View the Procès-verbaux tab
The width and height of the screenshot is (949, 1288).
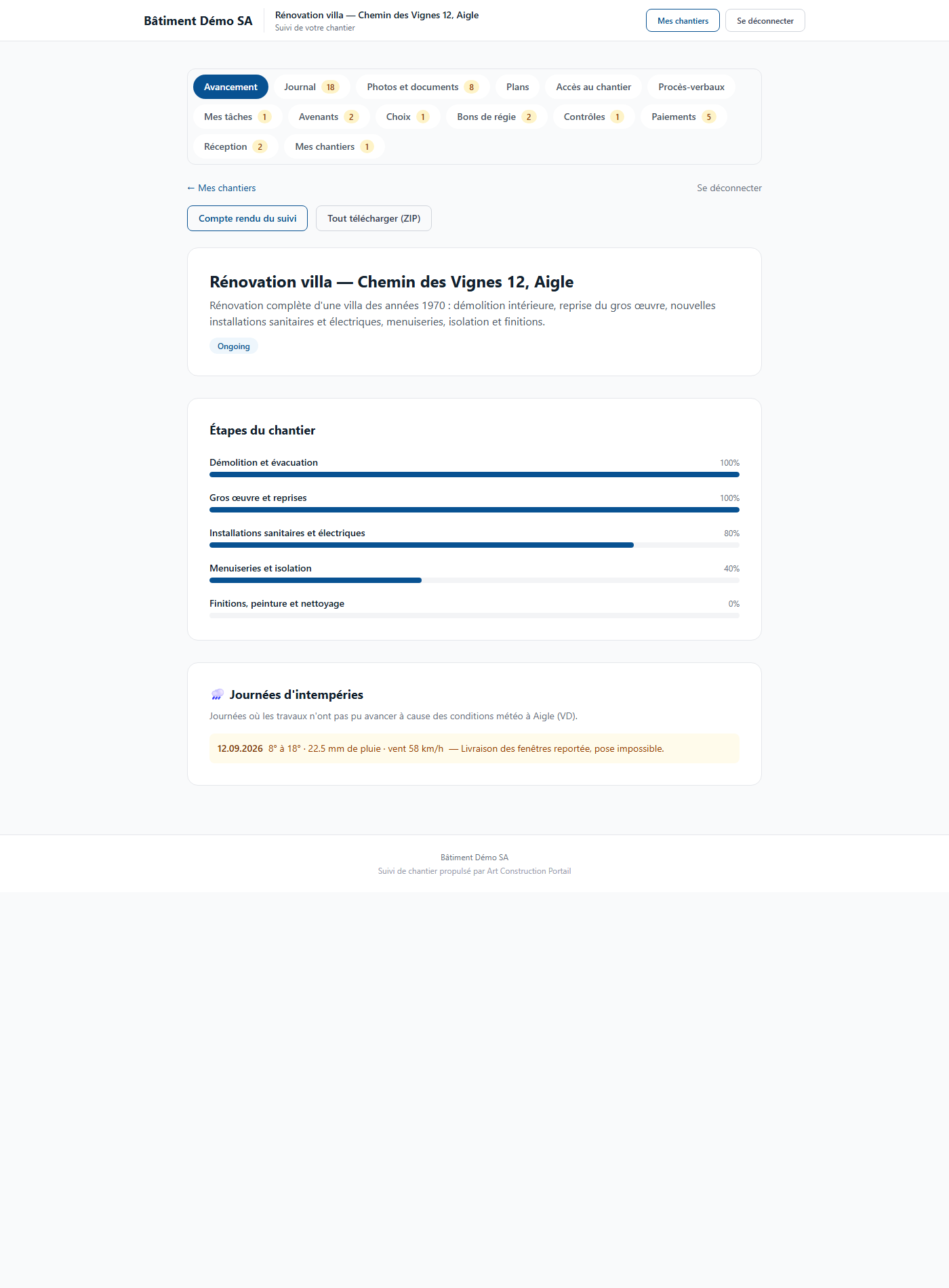[x=691, y=87]
